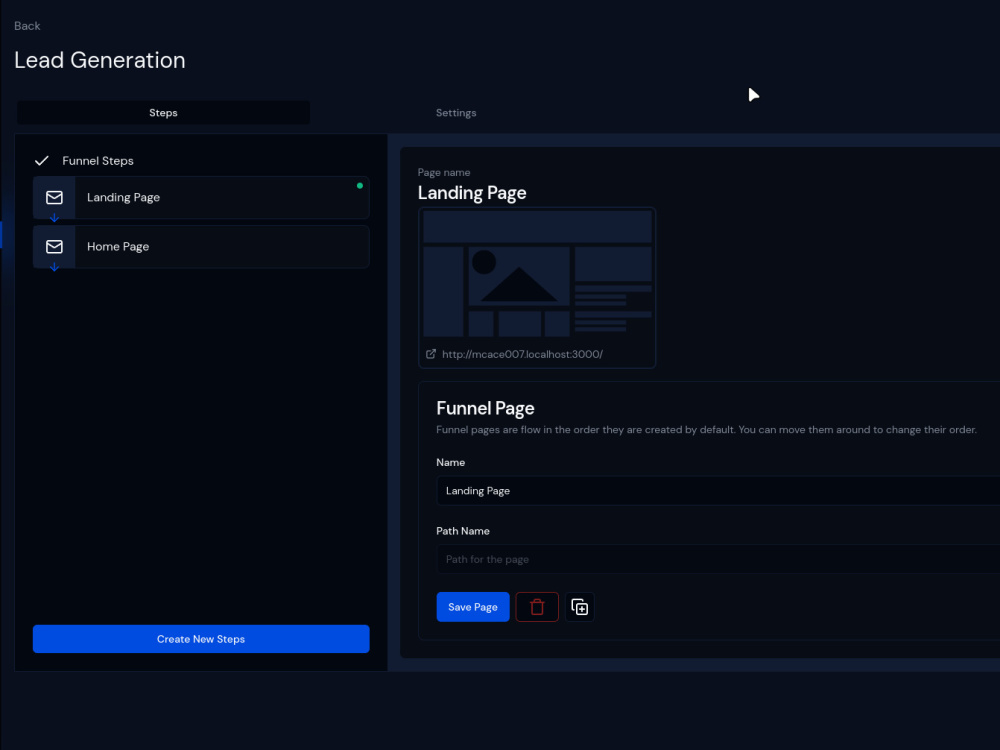Image resolution: width=1000 pixels, height=750 pixels.
Task: Click the blue arrow under Home Page icon
Action: [54, 267]
